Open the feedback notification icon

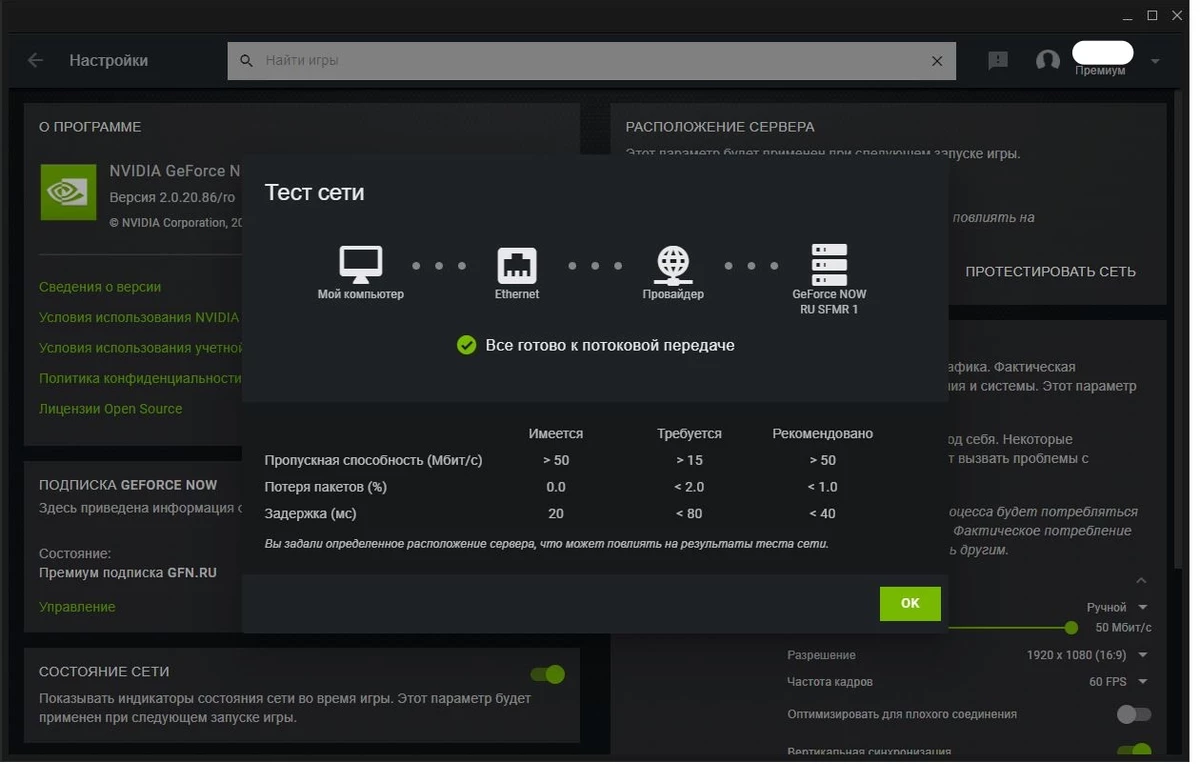(x=998, y=60)
